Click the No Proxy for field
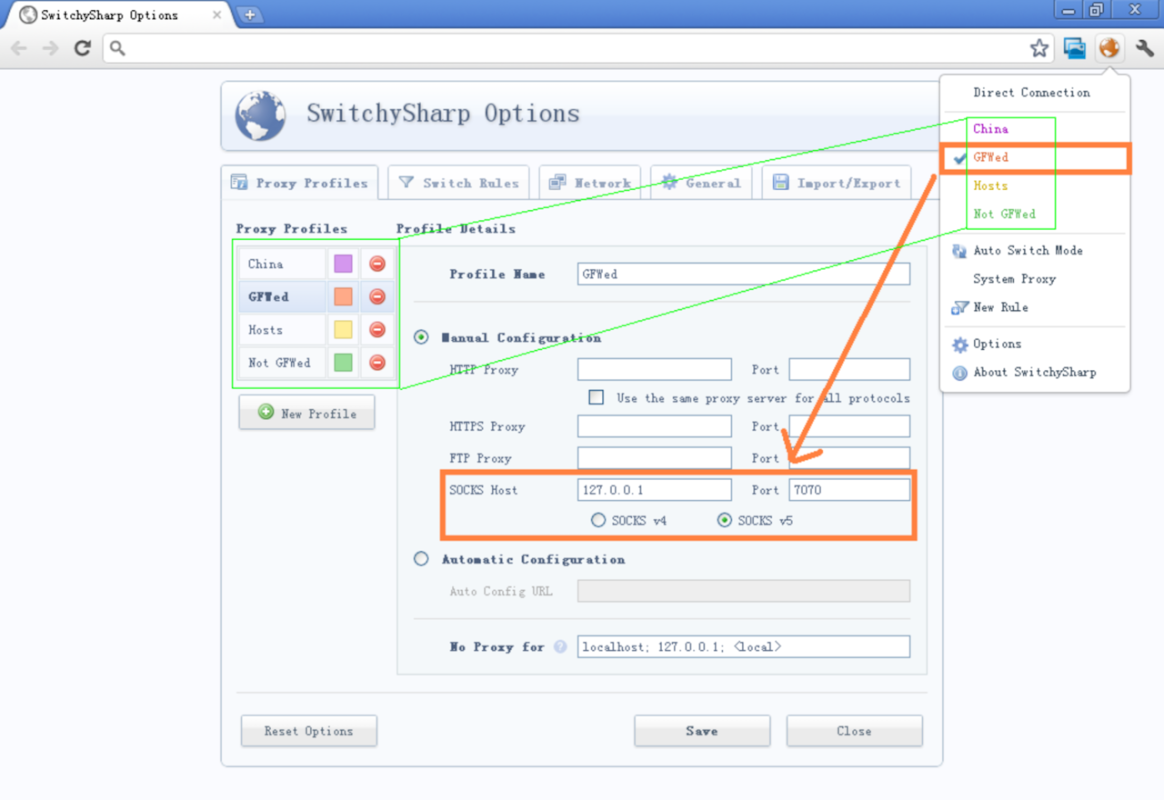 tap(743, 646)
